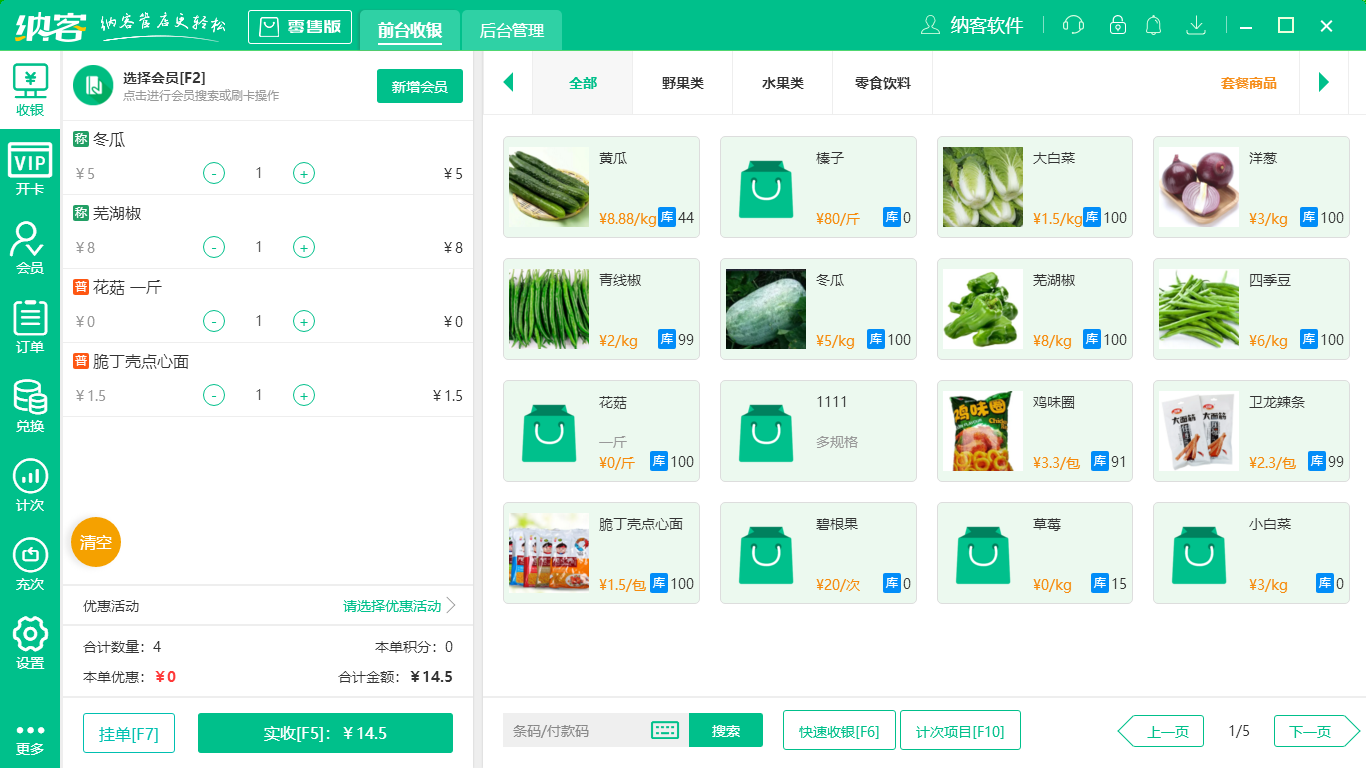Select the 全部 category tab
The image size is (1366, 768).
pyautogui.click(x=583, y=83)
